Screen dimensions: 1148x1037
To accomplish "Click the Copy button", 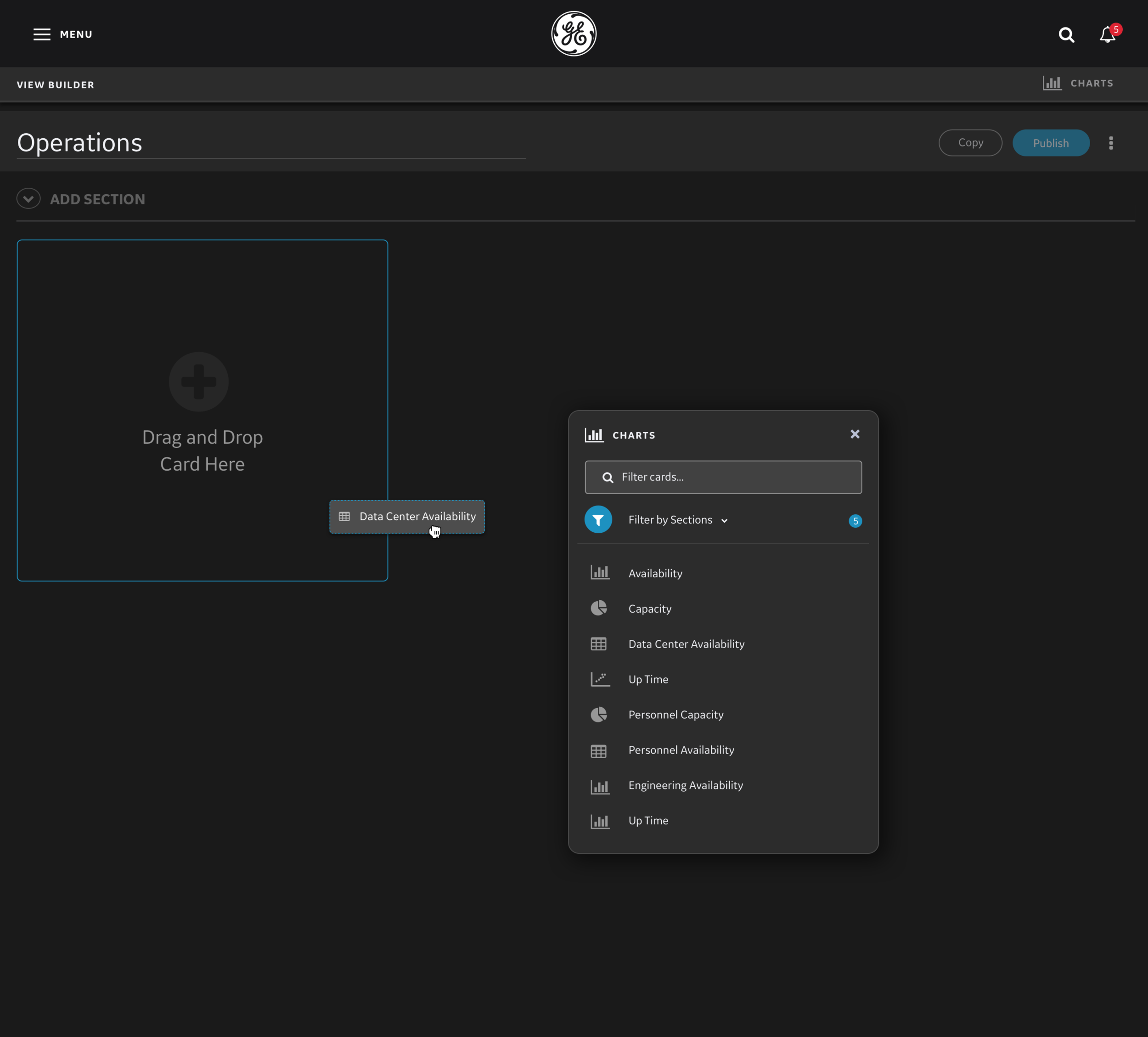I will tap(970, 143).
